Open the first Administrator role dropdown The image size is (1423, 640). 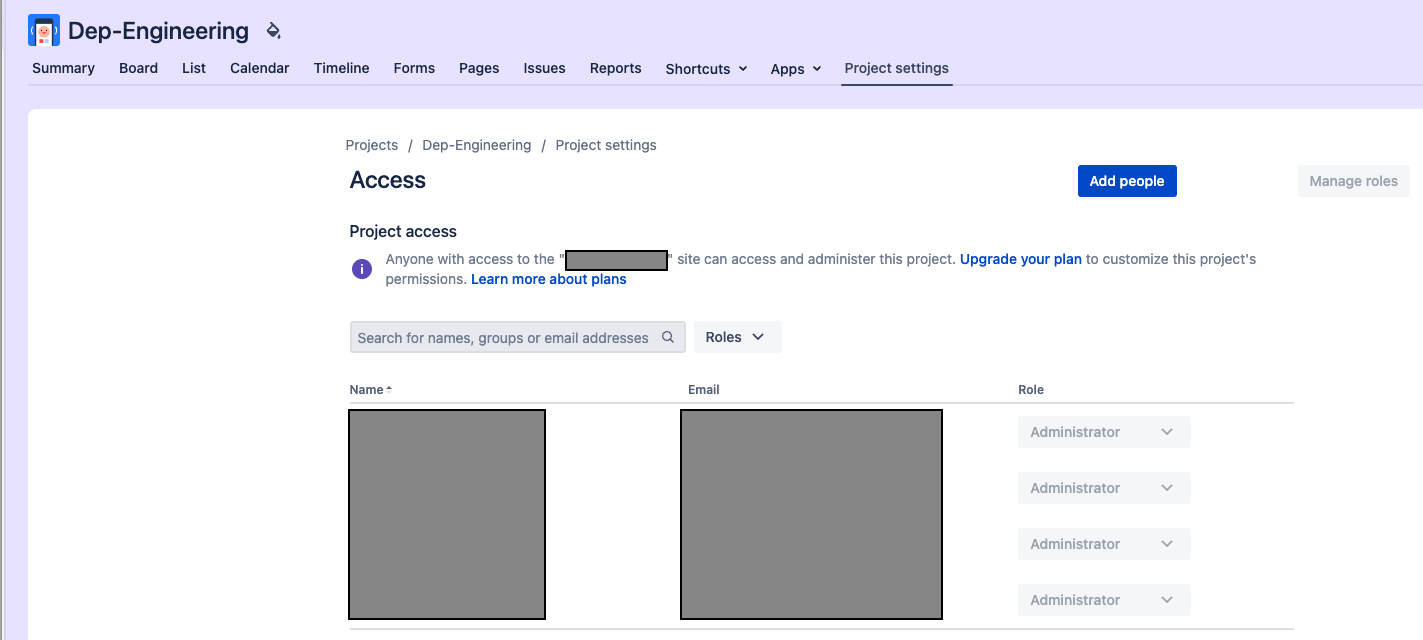point(1103,431)
